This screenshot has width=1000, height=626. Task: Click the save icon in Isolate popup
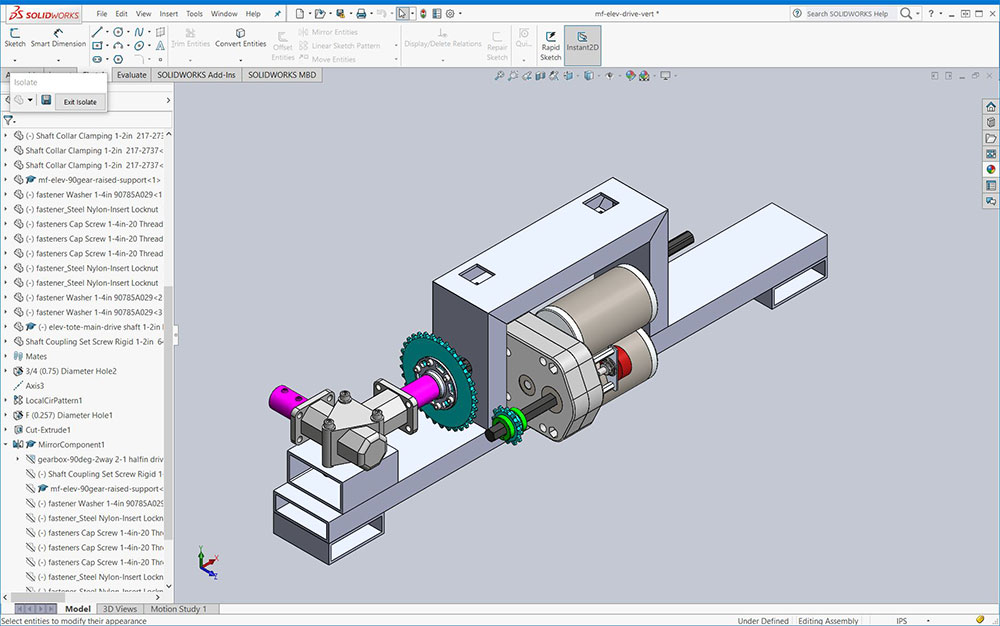tap(46, 100)
